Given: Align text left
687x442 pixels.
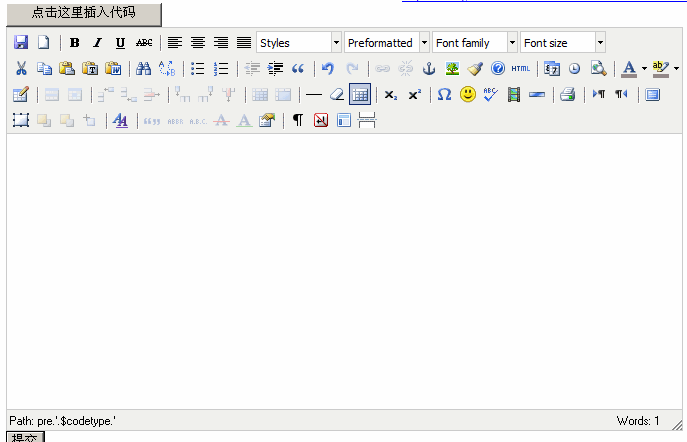Looking at the screenshot, I should 175,42.
